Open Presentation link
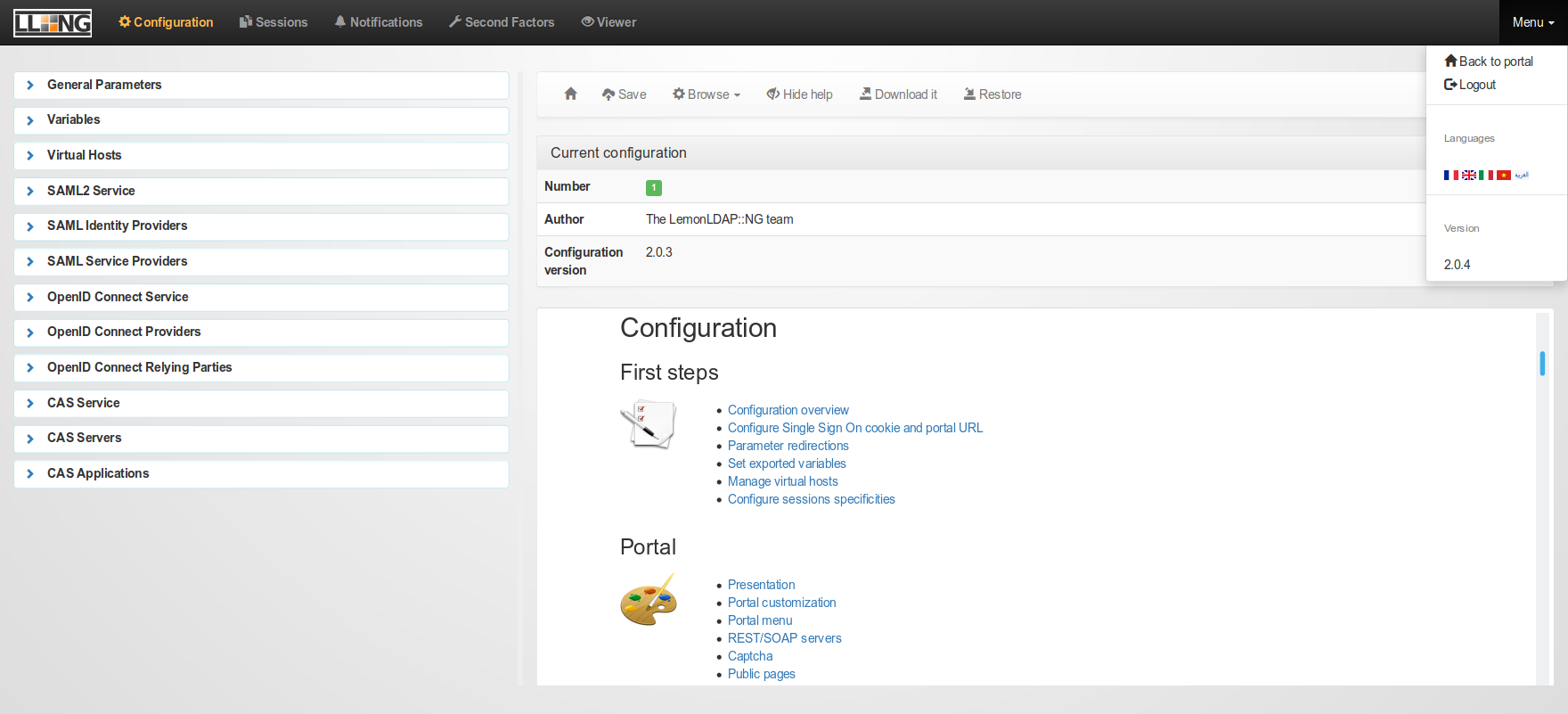 762,585
